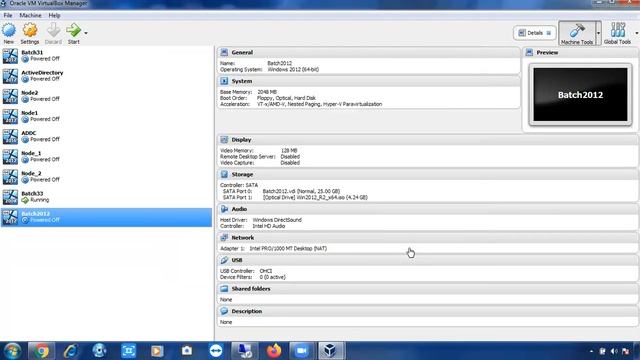Open the Start button dropdown arrow
The height and width of the screenshot is (360, 640).
point(86,33)
